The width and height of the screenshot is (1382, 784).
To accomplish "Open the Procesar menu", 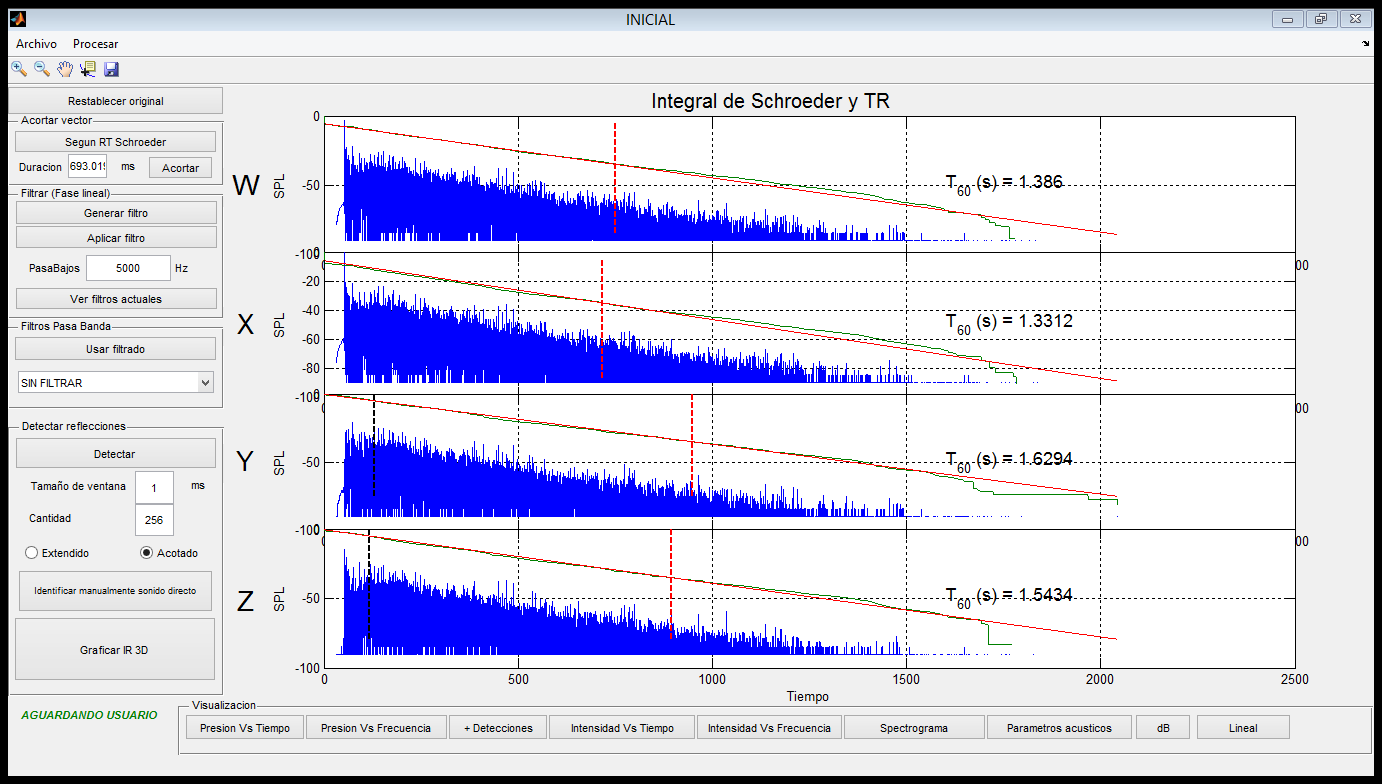I will pyautogui.click(x=95, y=44).
